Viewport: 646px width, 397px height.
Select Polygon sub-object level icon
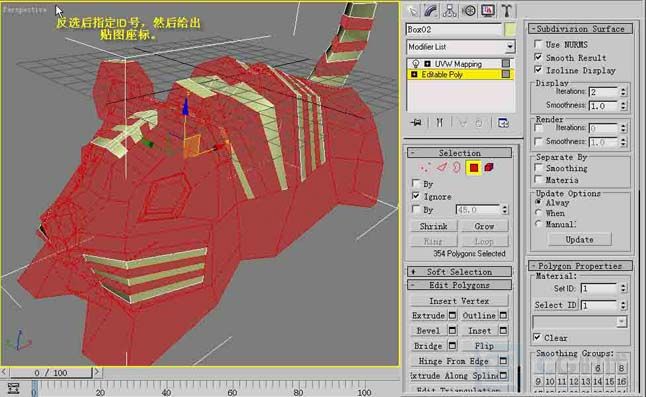473,168
